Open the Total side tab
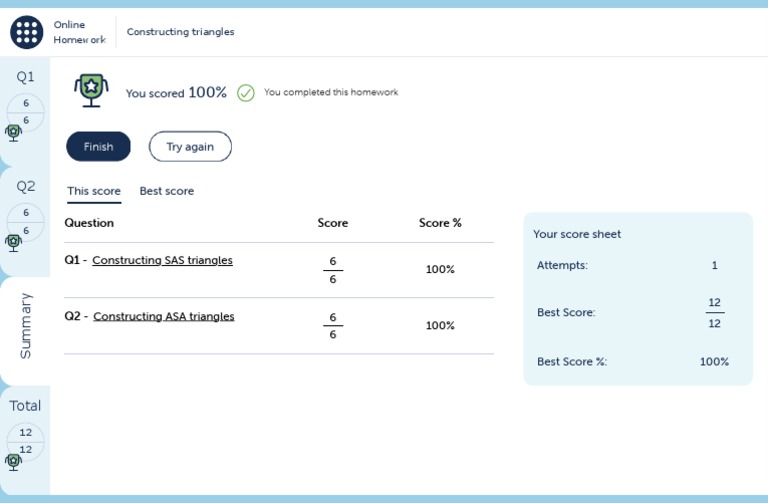The width and height of the screenshot is (768, 503). pyautogui.click(x=25, y=405)
